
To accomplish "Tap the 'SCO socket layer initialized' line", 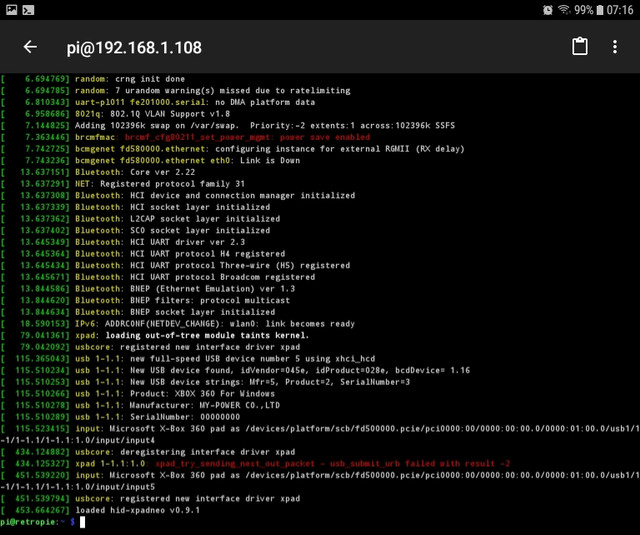I will pos(135,230).
